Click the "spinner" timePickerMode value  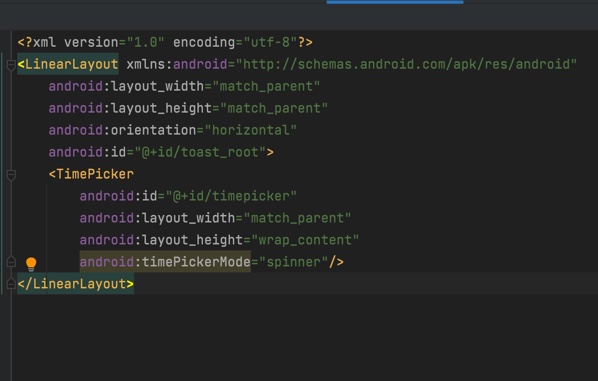(293, 262)
